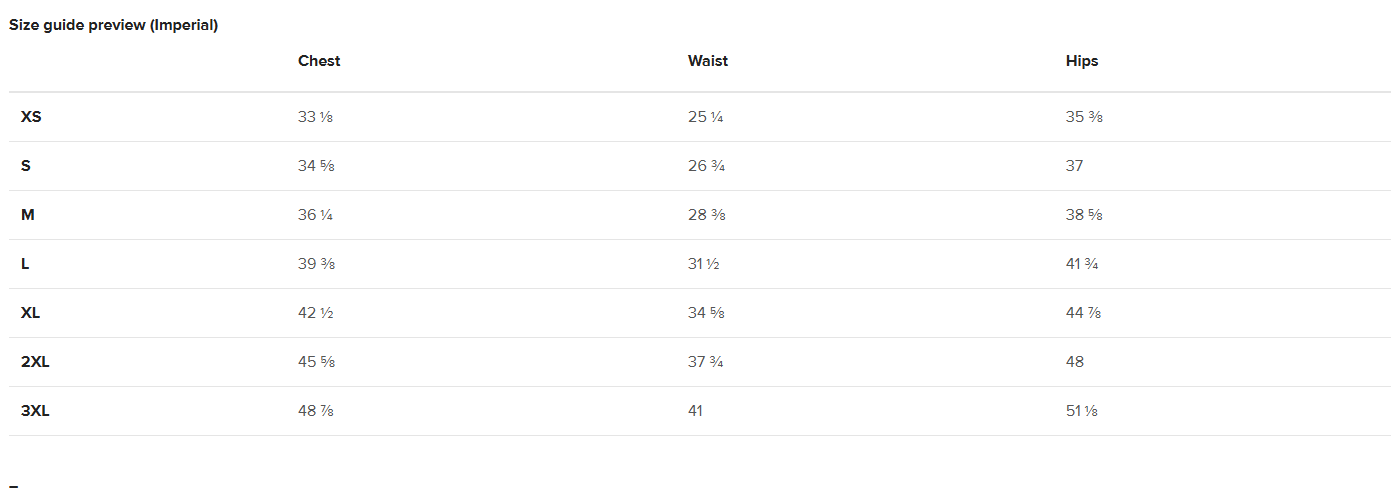Click the Chest column header
The width and height of the screenshot is (1391, 488).
pyautogui.click(x=319, y=61)
